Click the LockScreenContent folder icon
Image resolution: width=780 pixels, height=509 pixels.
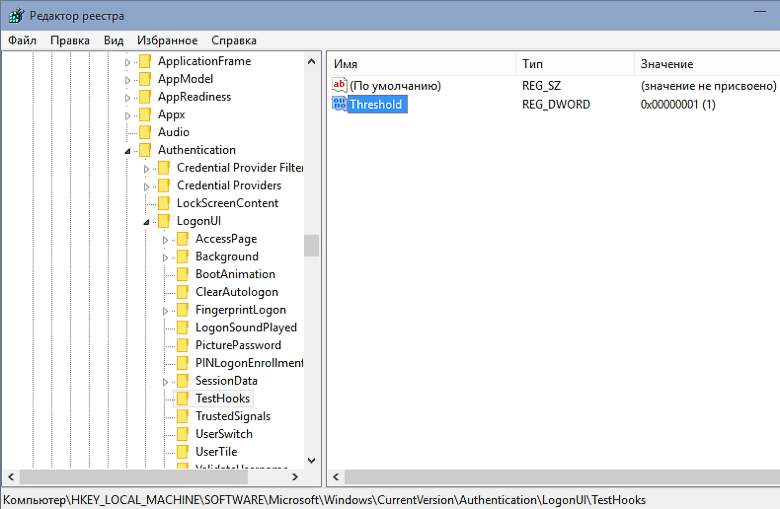[164, 203]
